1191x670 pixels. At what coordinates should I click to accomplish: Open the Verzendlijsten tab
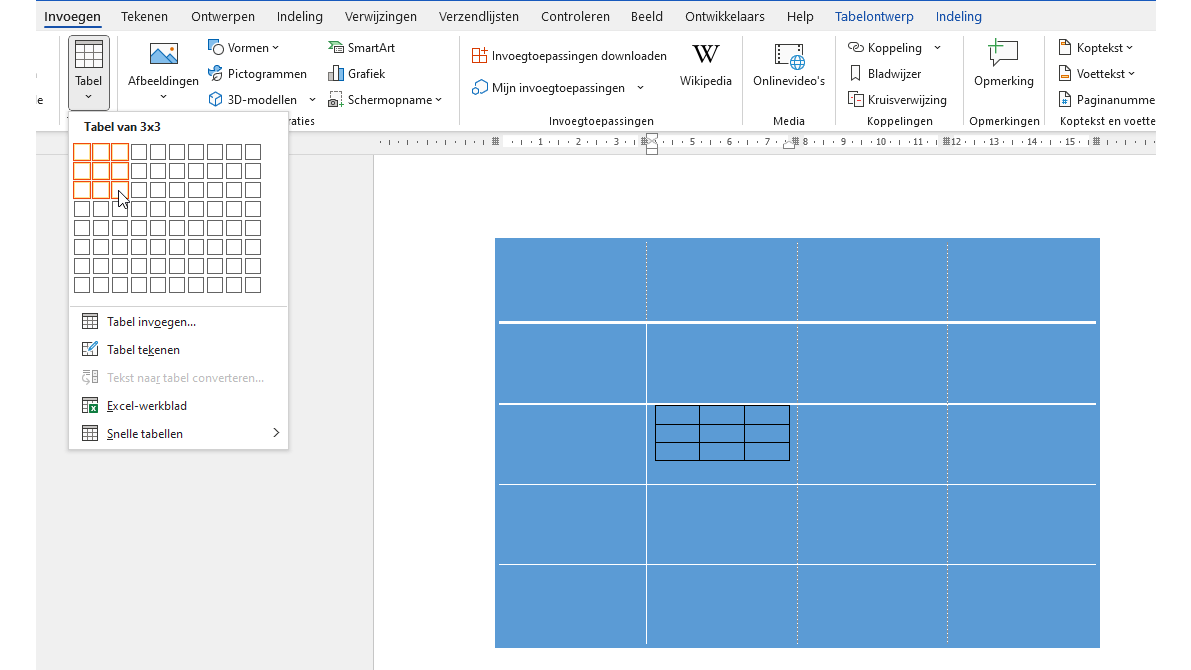479,16
